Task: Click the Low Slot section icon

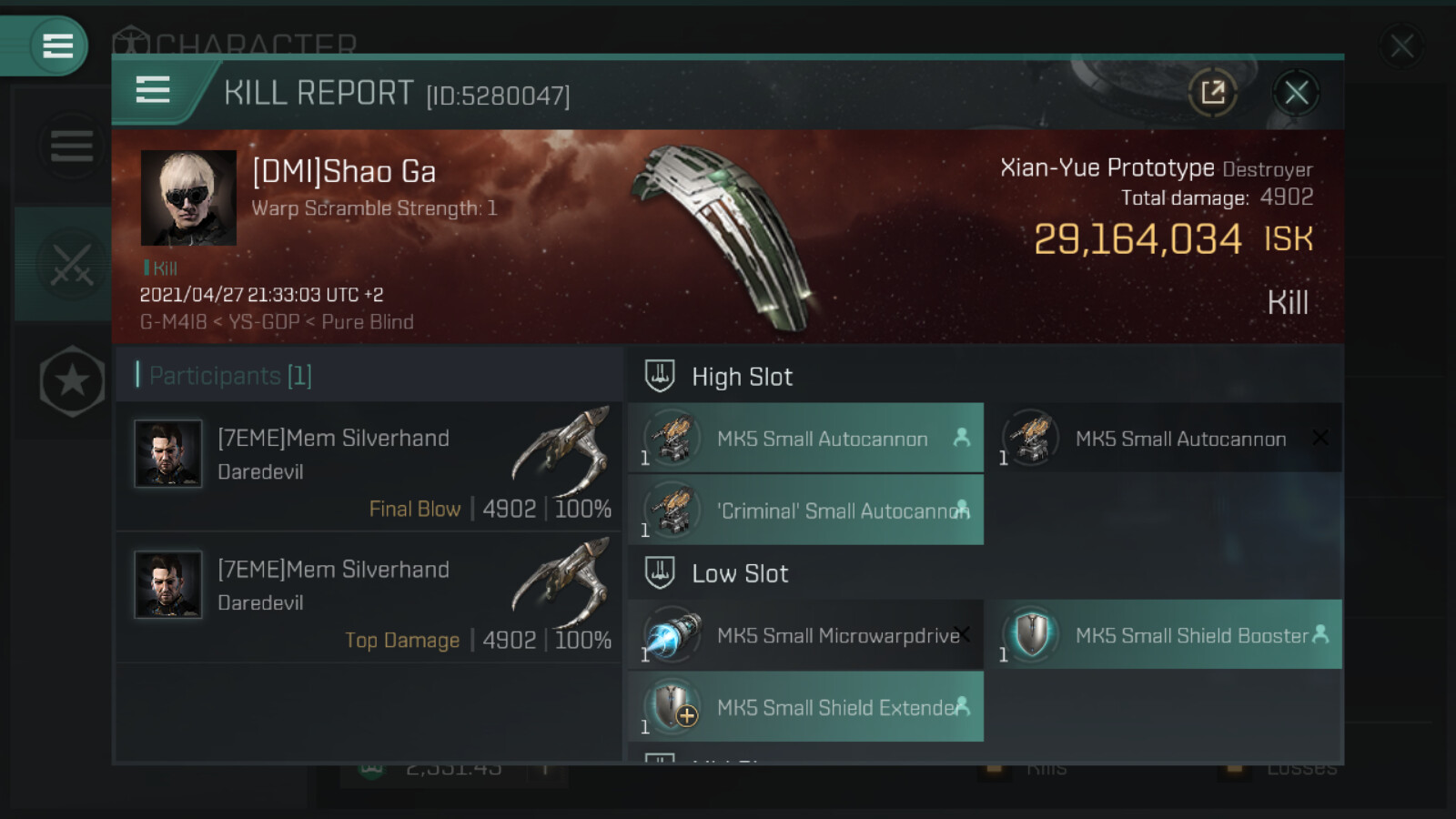Action: click(x=660, y=572)
